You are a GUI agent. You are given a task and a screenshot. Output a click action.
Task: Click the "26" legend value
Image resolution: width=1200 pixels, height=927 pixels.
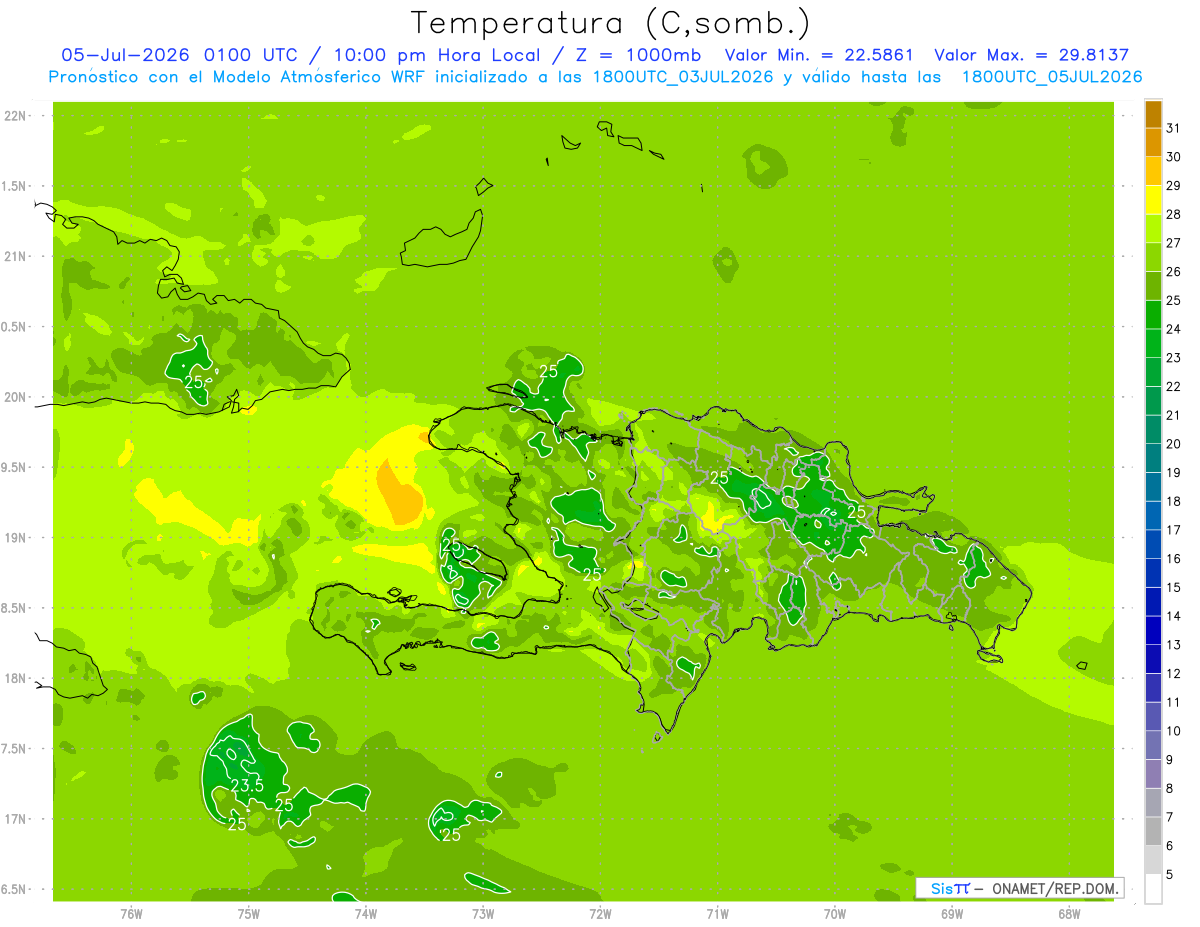point(1174,272)
